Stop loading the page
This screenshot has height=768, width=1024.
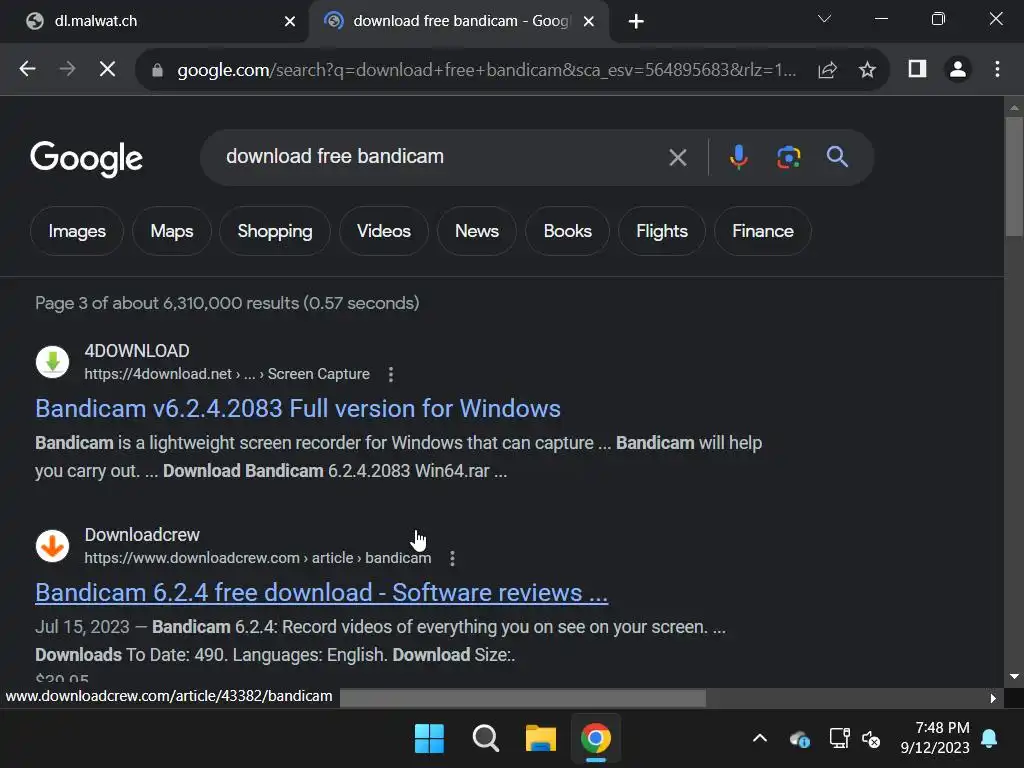[107, 69]
